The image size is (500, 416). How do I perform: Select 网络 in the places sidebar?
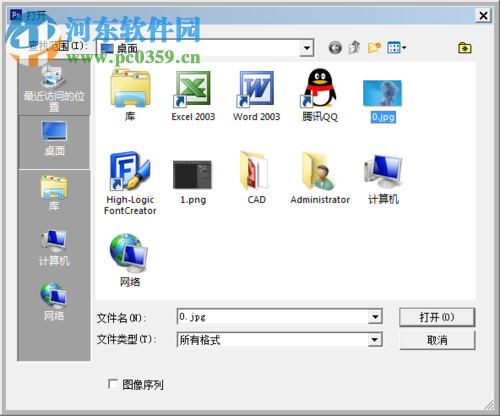(x=54, y=302)
